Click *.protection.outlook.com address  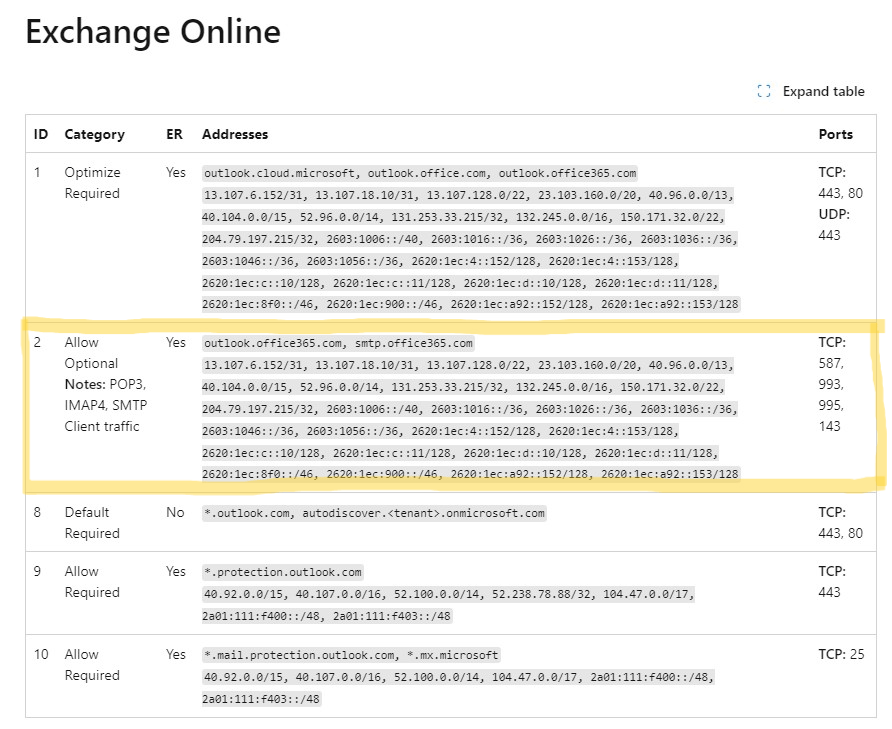(x=283, y=573)
